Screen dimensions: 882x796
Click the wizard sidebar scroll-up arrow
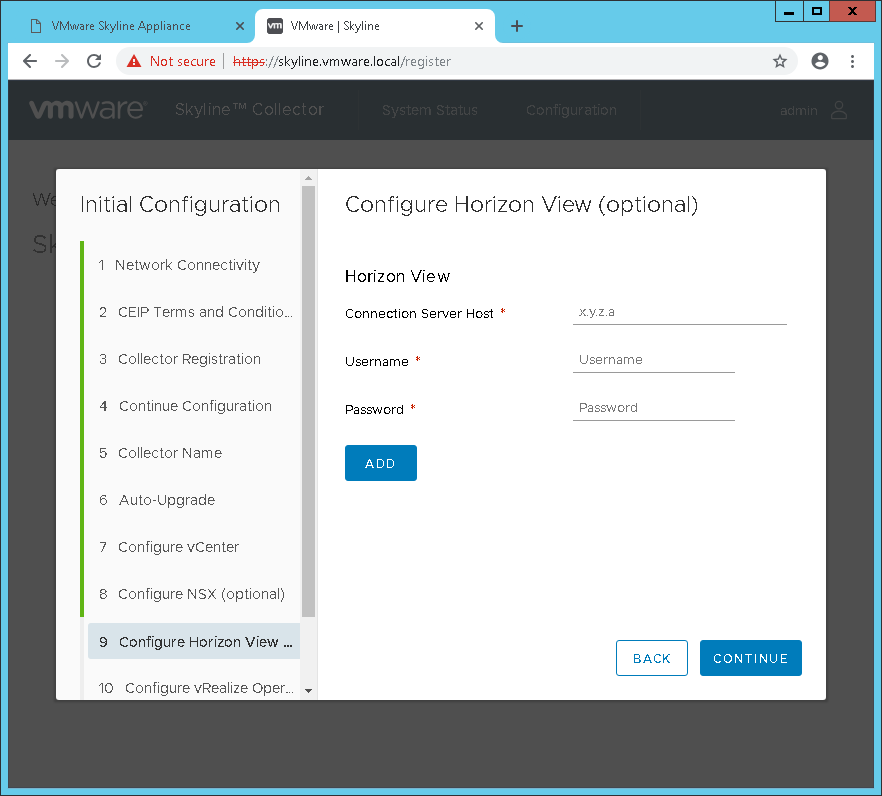(x=308, y=178)
